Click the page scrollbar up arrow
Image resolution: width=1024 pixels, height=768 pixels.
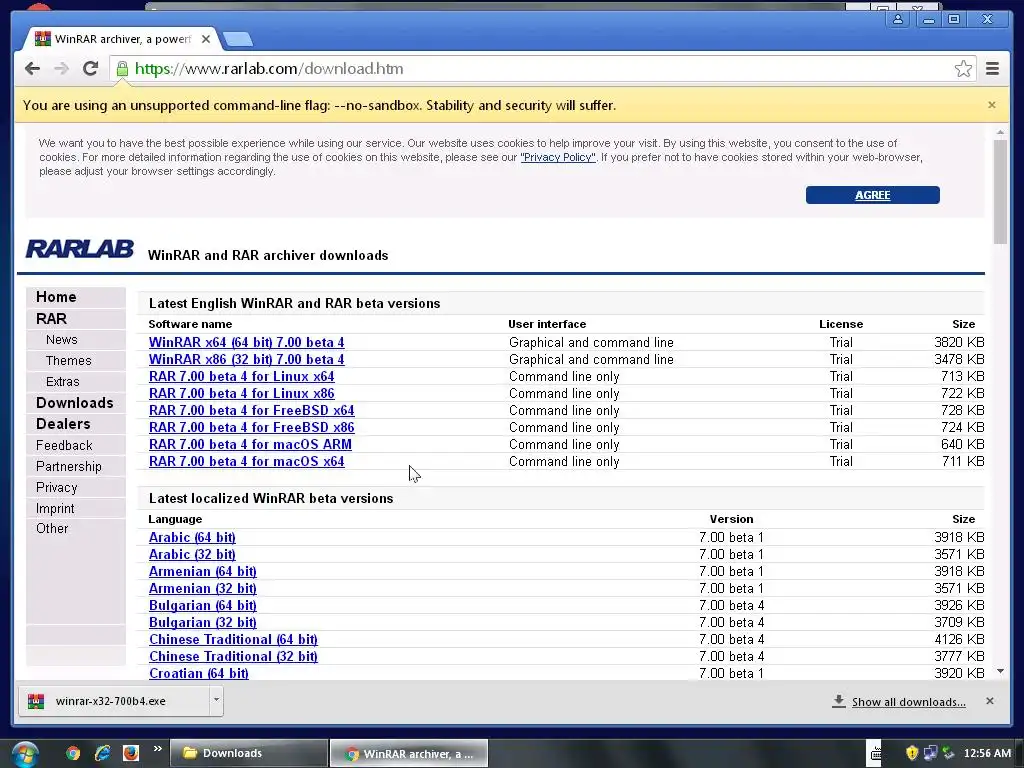1000,133
